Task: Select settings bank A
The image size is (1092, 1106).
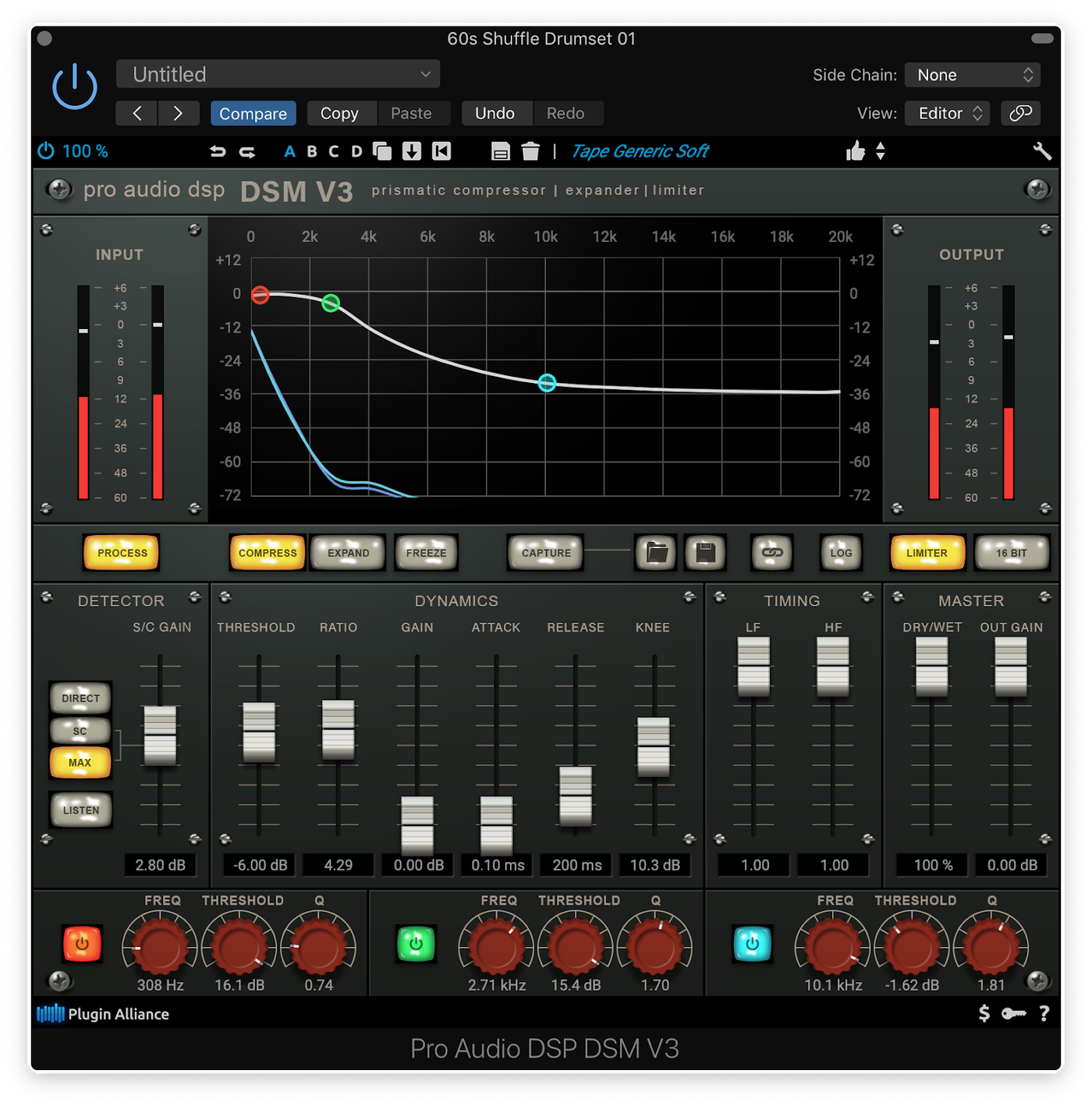Action: 289,151
